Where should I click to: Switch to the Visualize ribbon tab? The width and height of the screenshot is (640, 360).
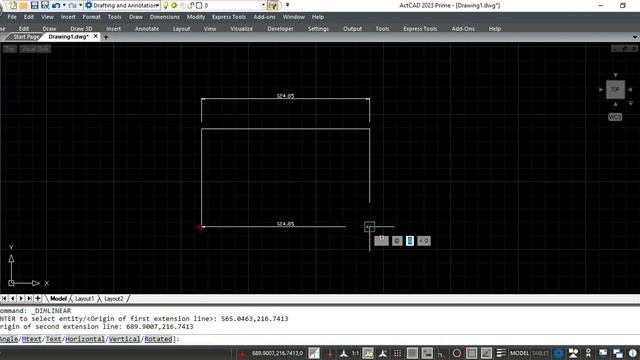[242, 29]
